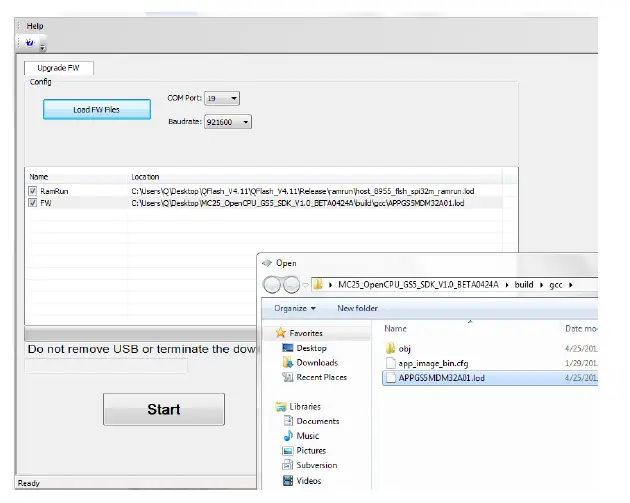Click the download progress bar
The image size is (630, 503).
pyautogui.click(x=141, y=333)
